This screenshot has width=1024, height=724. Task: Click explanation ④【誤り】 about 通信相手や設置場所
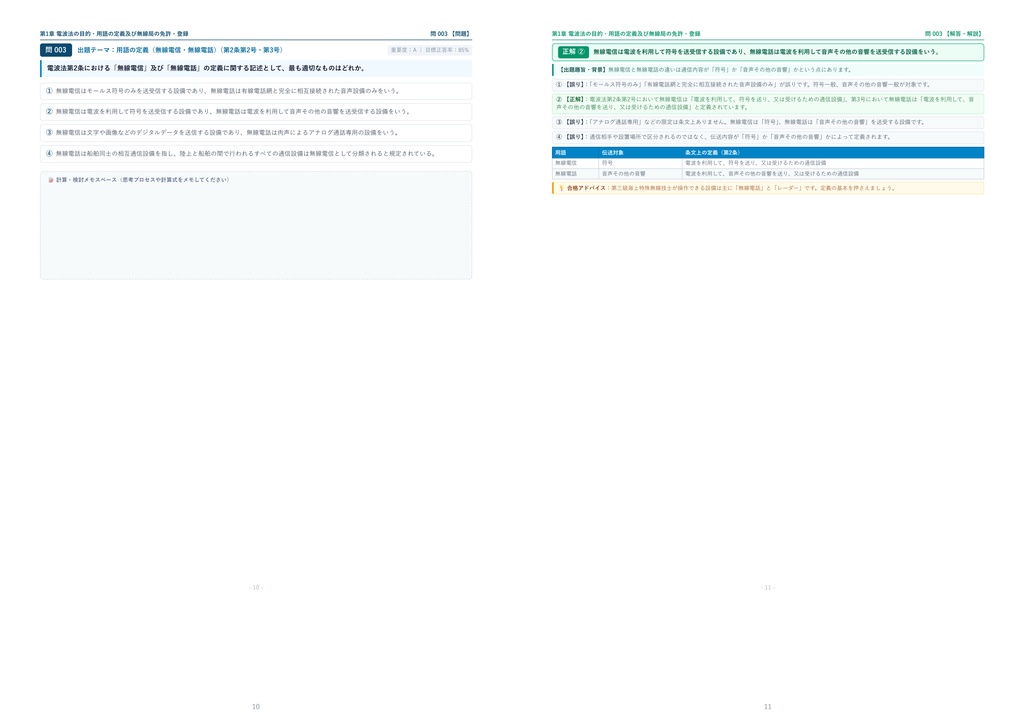768,137
